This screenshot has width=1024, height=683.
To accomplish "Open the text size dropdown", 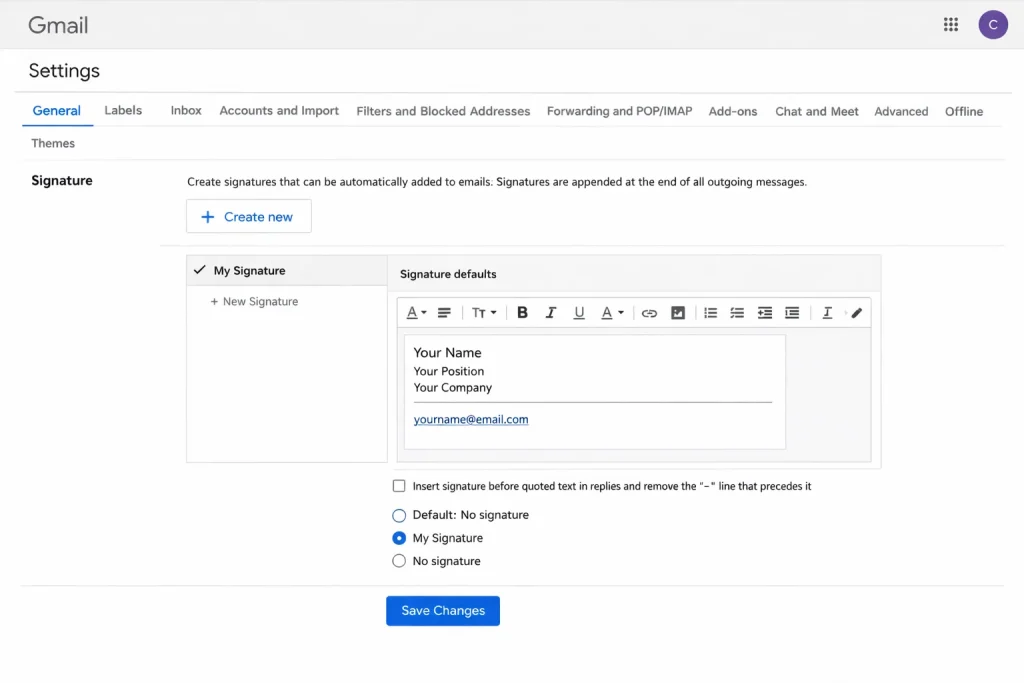I will pyautogui.click(x=484, y=313).
